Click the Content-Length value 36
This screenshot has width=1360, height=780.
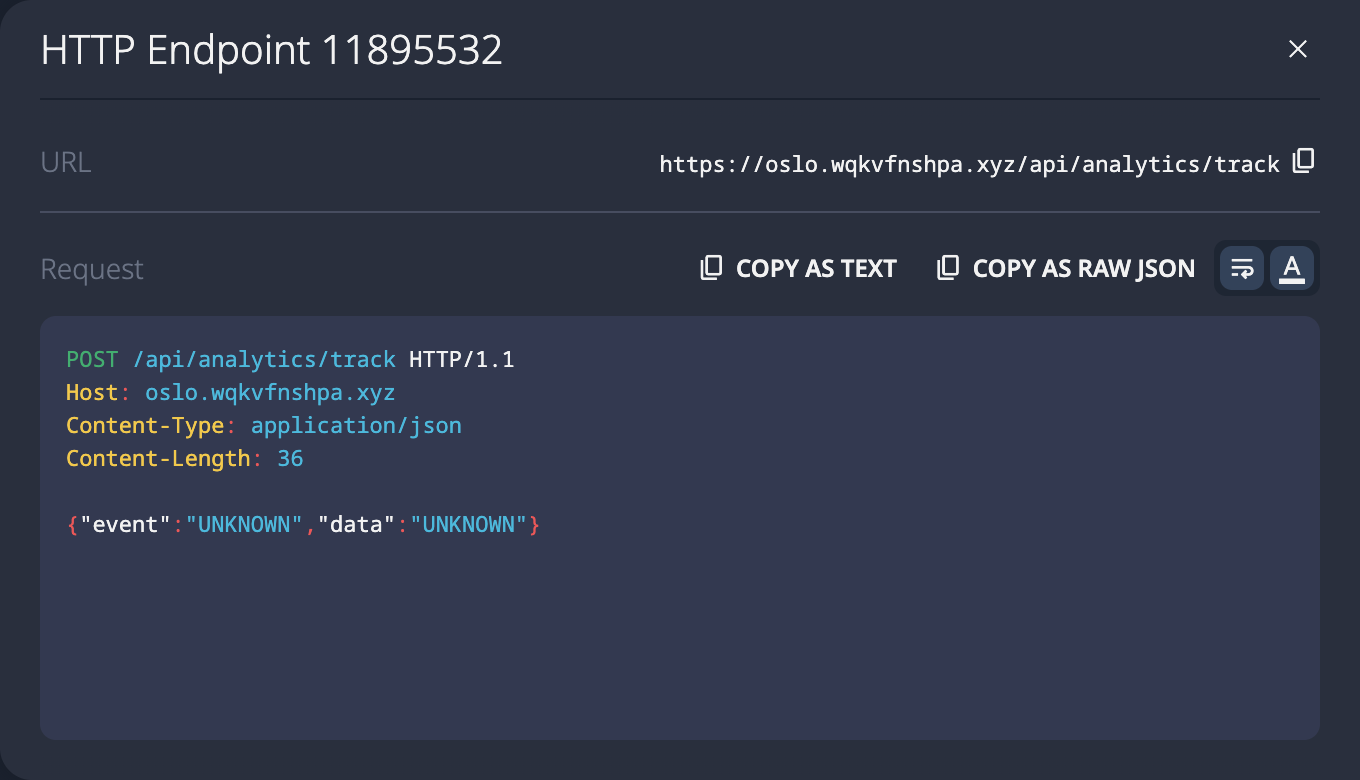(x=290, y=459)
